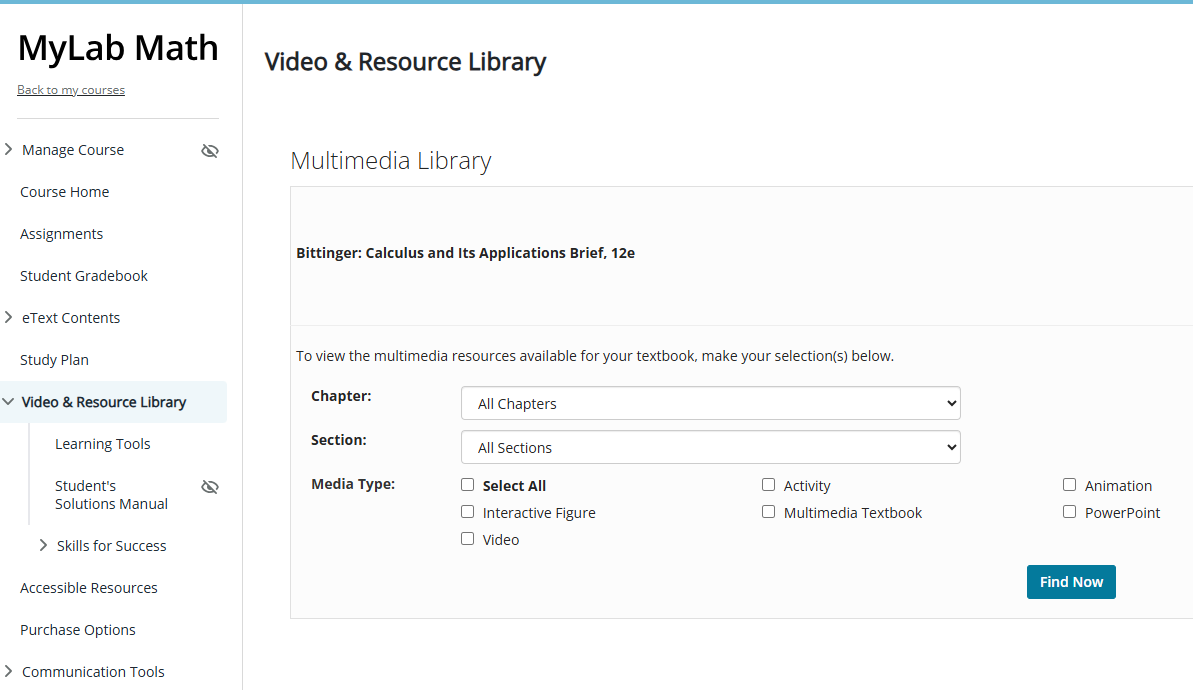This screenshot has width=1193, height=690.
Task: Check the Activity media type
Action: 768,484
